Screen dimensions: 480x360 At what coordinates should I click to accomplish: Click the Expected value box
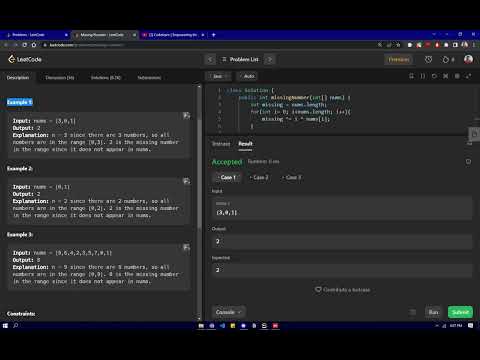[342, 270]
